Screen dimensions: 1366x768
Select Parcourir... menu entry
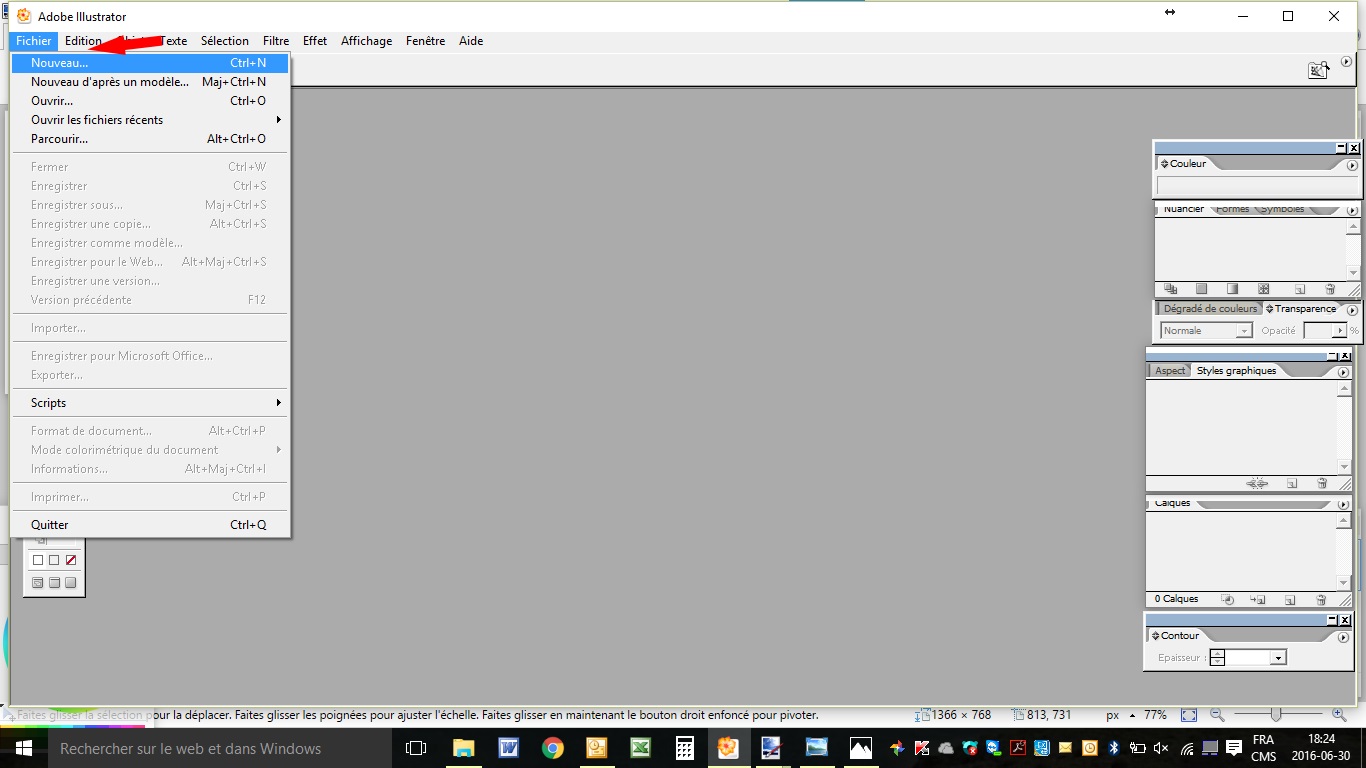(150, 139)
